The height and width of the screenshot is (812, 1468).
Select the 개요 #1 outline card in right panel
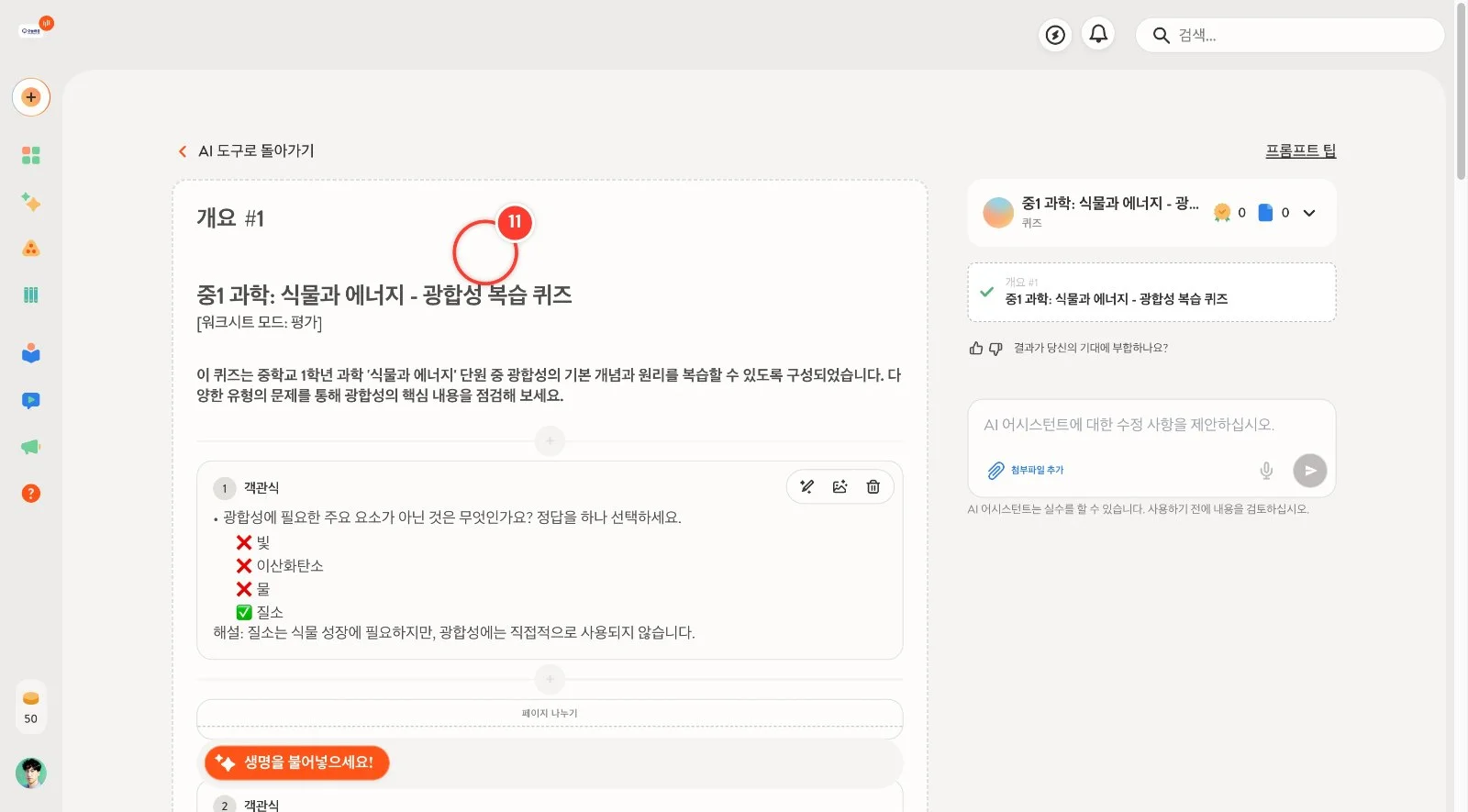pos(1151,292)
